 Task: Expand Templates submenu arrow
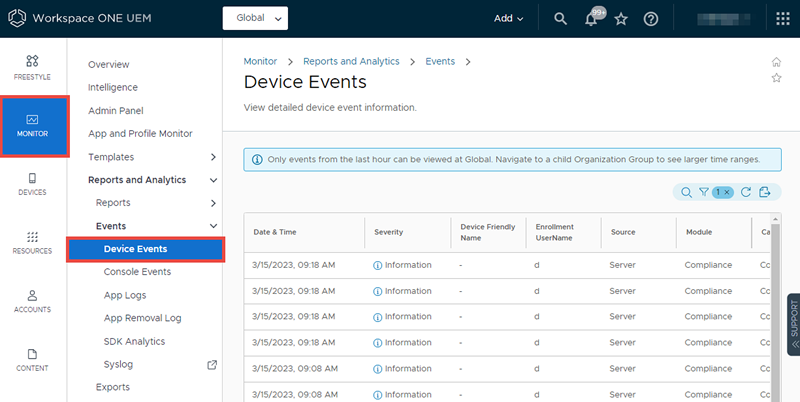point(213,157)
